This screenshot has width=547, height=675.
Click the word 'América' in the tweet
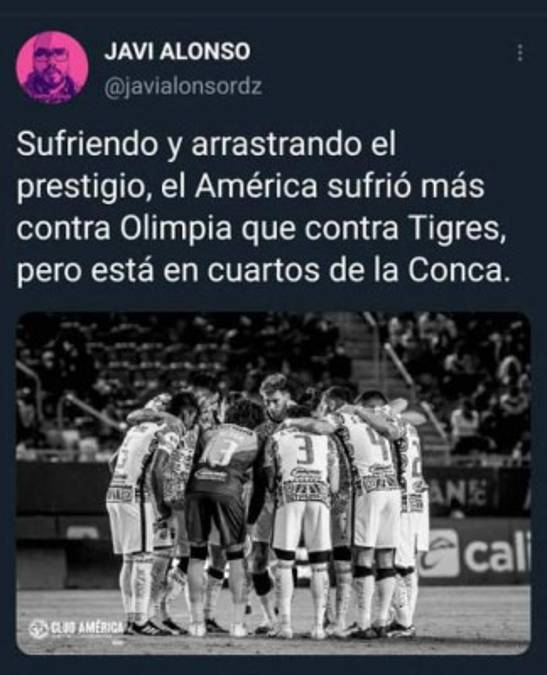click(x=256, y=187)
